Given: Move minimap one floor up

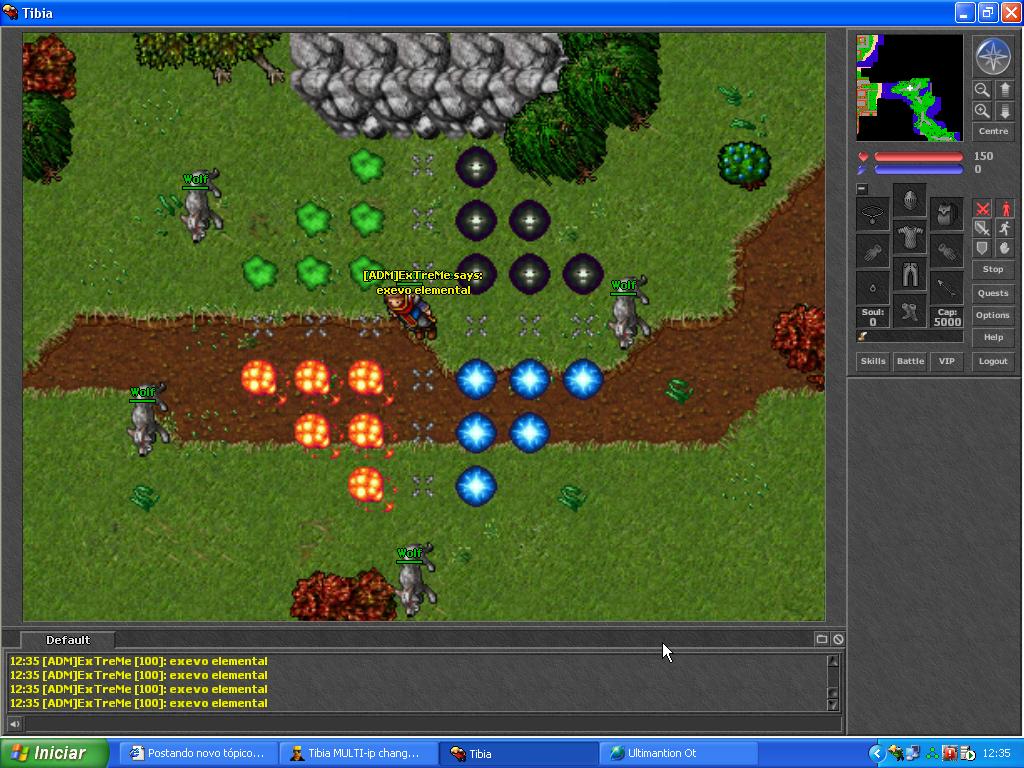Looking at the screenshot, I should pyautogui.click(x=1005, y=89).
